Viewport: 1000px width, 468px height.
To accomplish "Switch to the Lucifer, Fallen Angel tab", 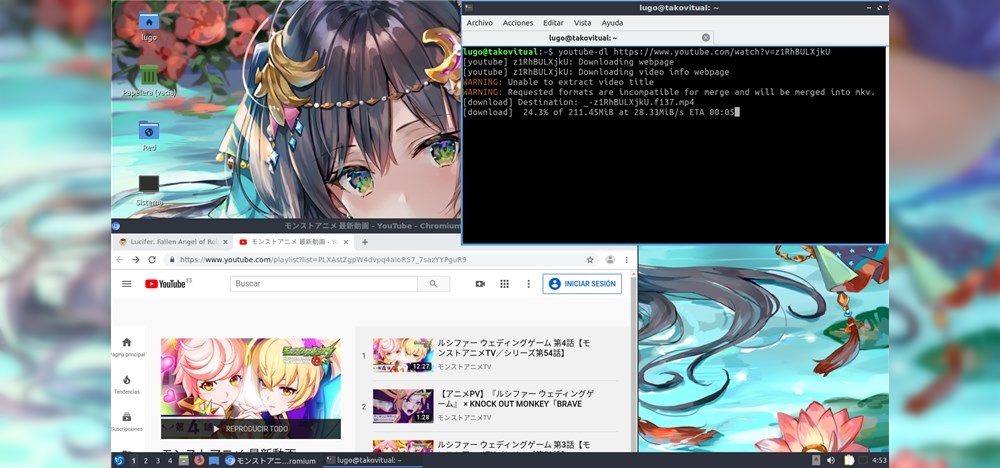I will click(171, 242).
